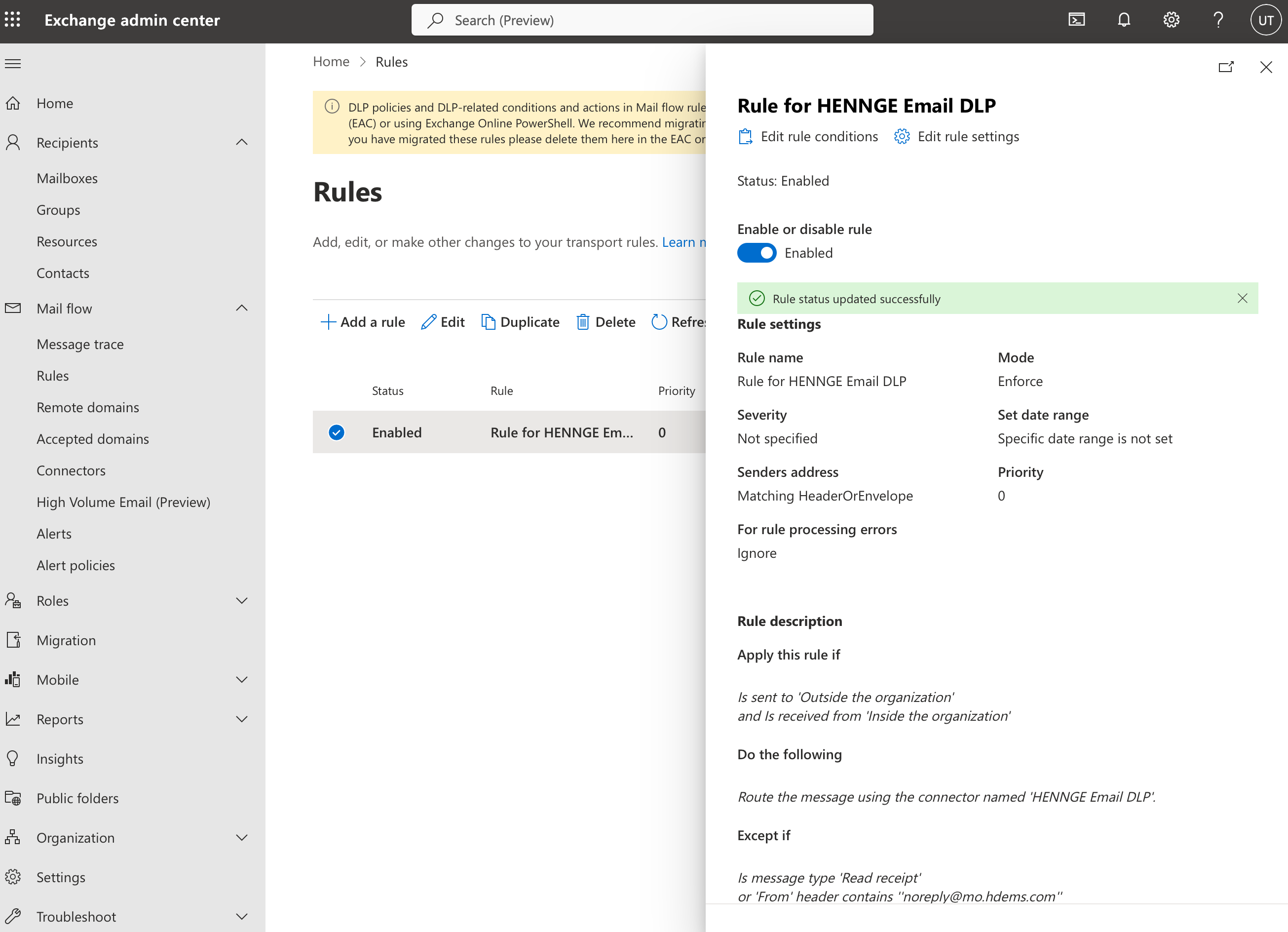Sort by the Priority column header
Image resolution: width=1288 pixels, height=932 pixels.
point(677,391)
